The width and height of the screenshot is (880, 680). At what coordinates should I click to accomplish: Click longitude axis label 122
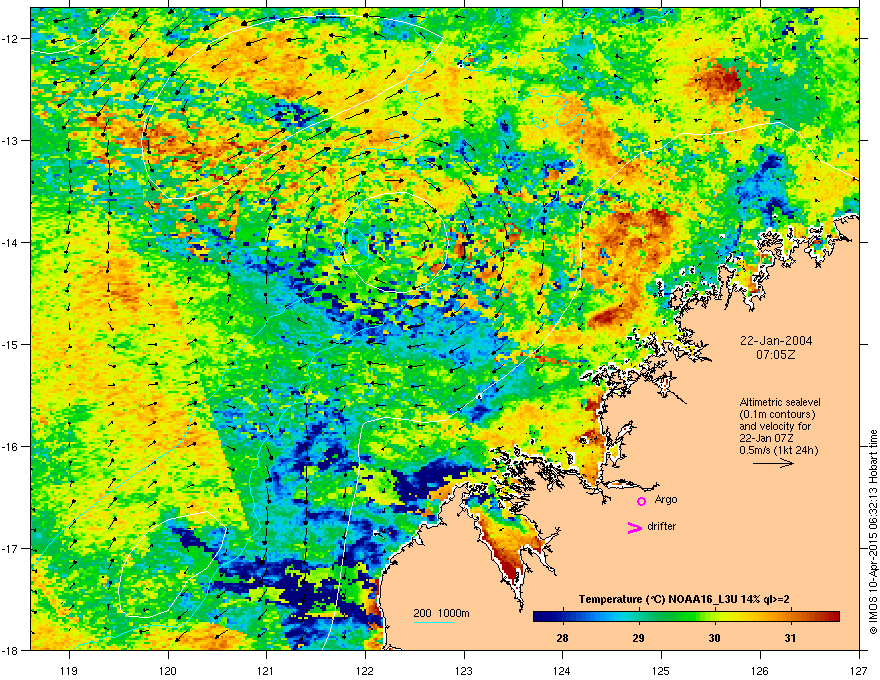(365, 670)
